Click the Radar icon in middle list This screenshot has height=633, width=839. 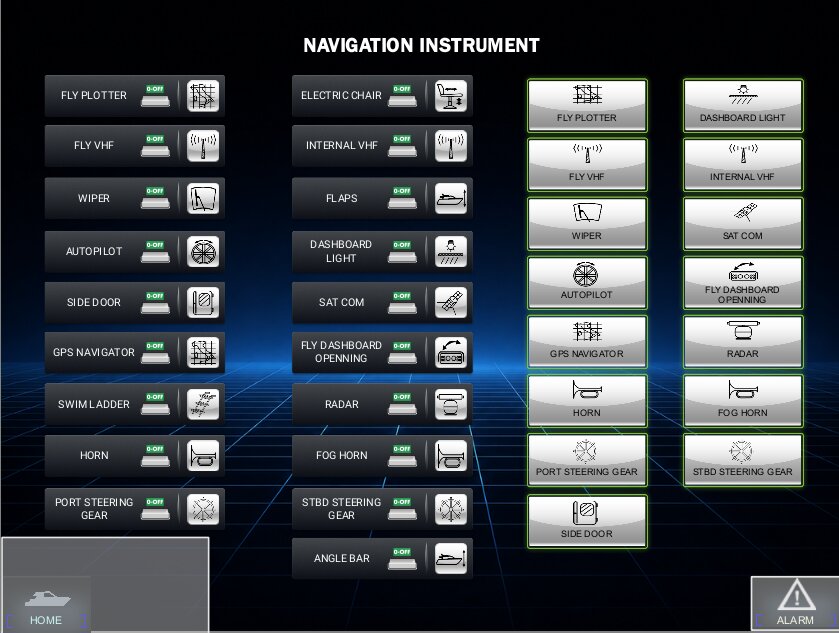point(451,404)
